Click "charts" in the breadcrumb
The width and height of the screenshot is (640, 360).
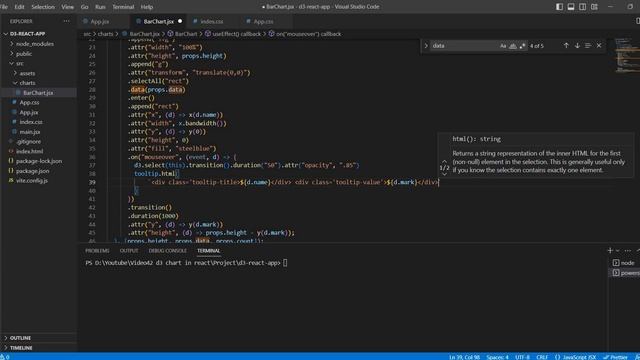click(x=105, y=34)
